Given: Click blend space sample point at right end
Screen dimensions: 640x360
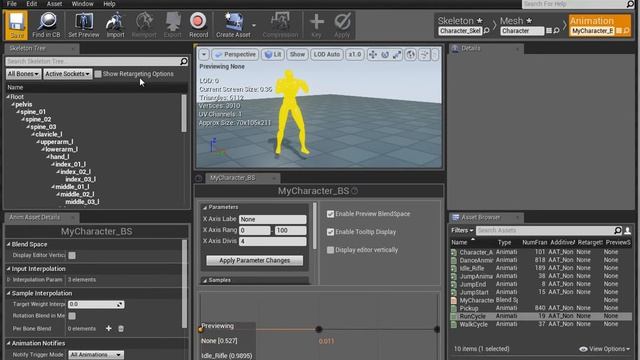Looking at the screenshot, I should (x=437, y=329).
